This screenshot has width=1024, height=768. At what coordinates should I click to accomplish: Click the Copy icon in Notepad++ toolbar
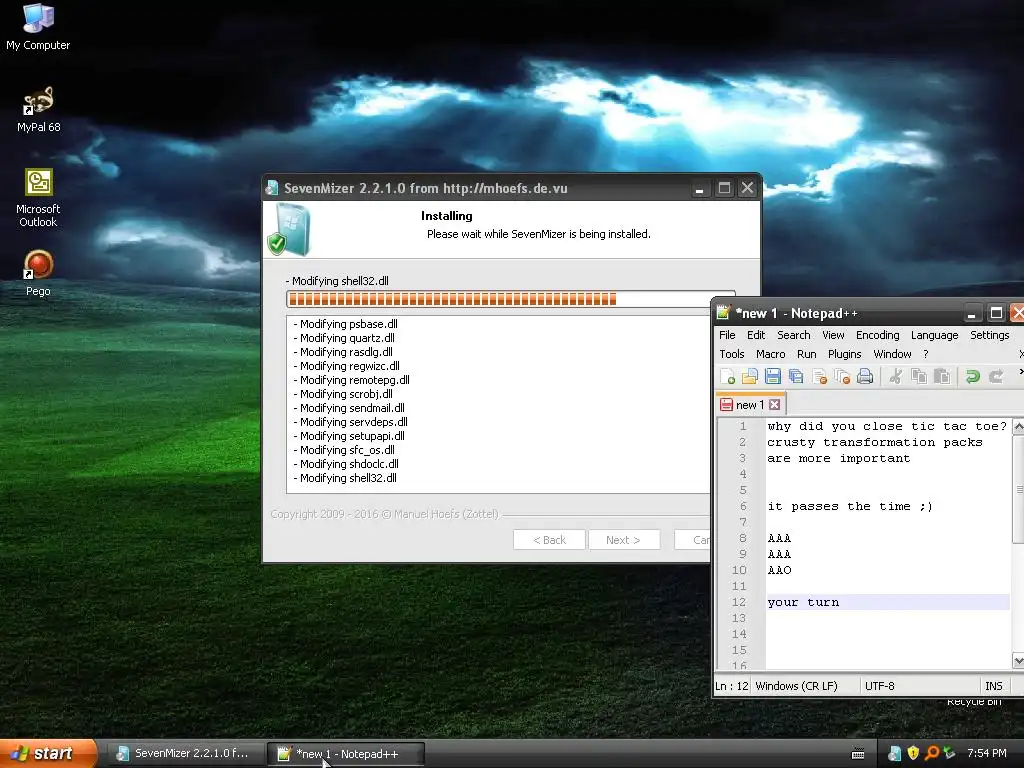[x=919, y=376]
